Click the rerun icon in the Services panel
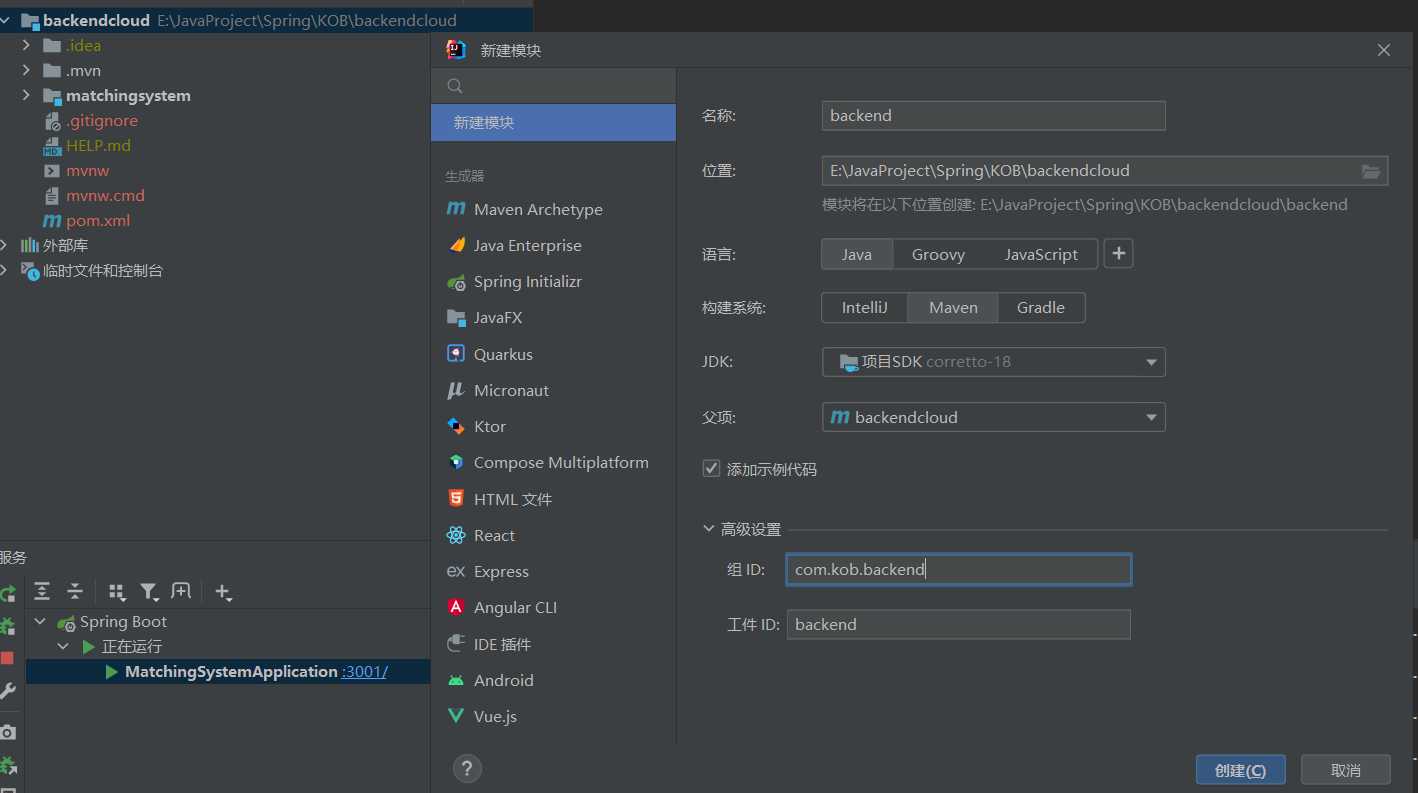The image size is (1418, 793). (6, 593)
